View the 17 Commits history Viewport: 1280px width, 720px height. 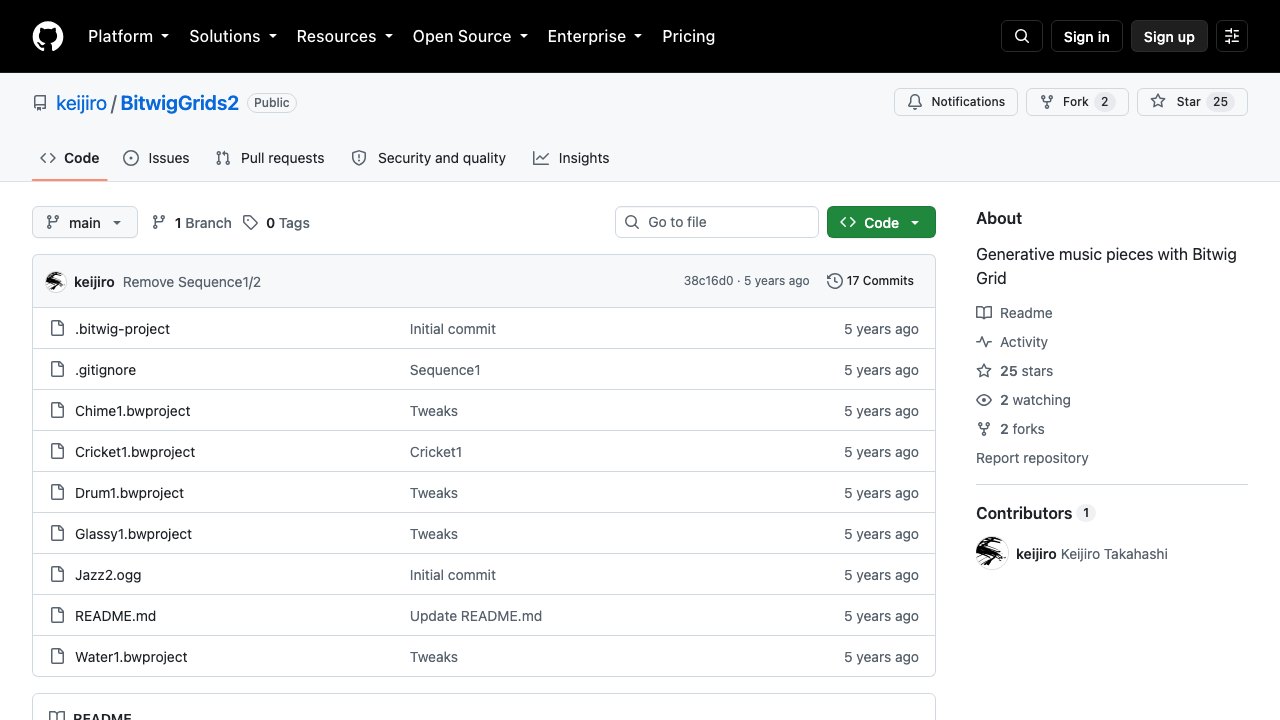point(871,281)
